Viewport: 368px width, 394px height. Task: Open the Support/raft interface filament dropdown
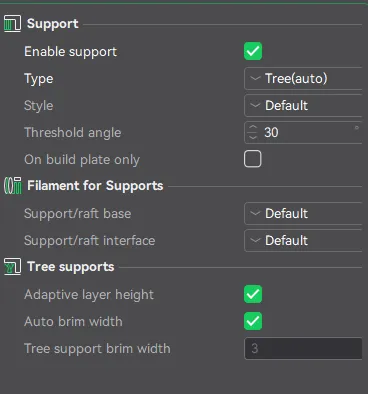tap(303, 240)
